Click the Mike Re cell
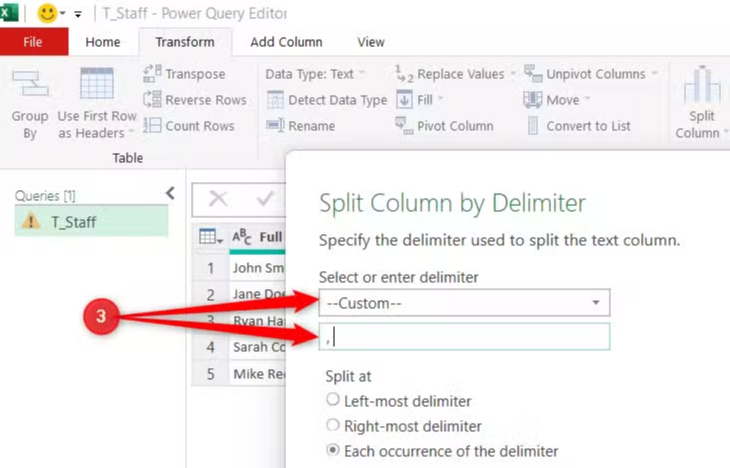Viewport: 730px width, 468px height. pos(257,373)
